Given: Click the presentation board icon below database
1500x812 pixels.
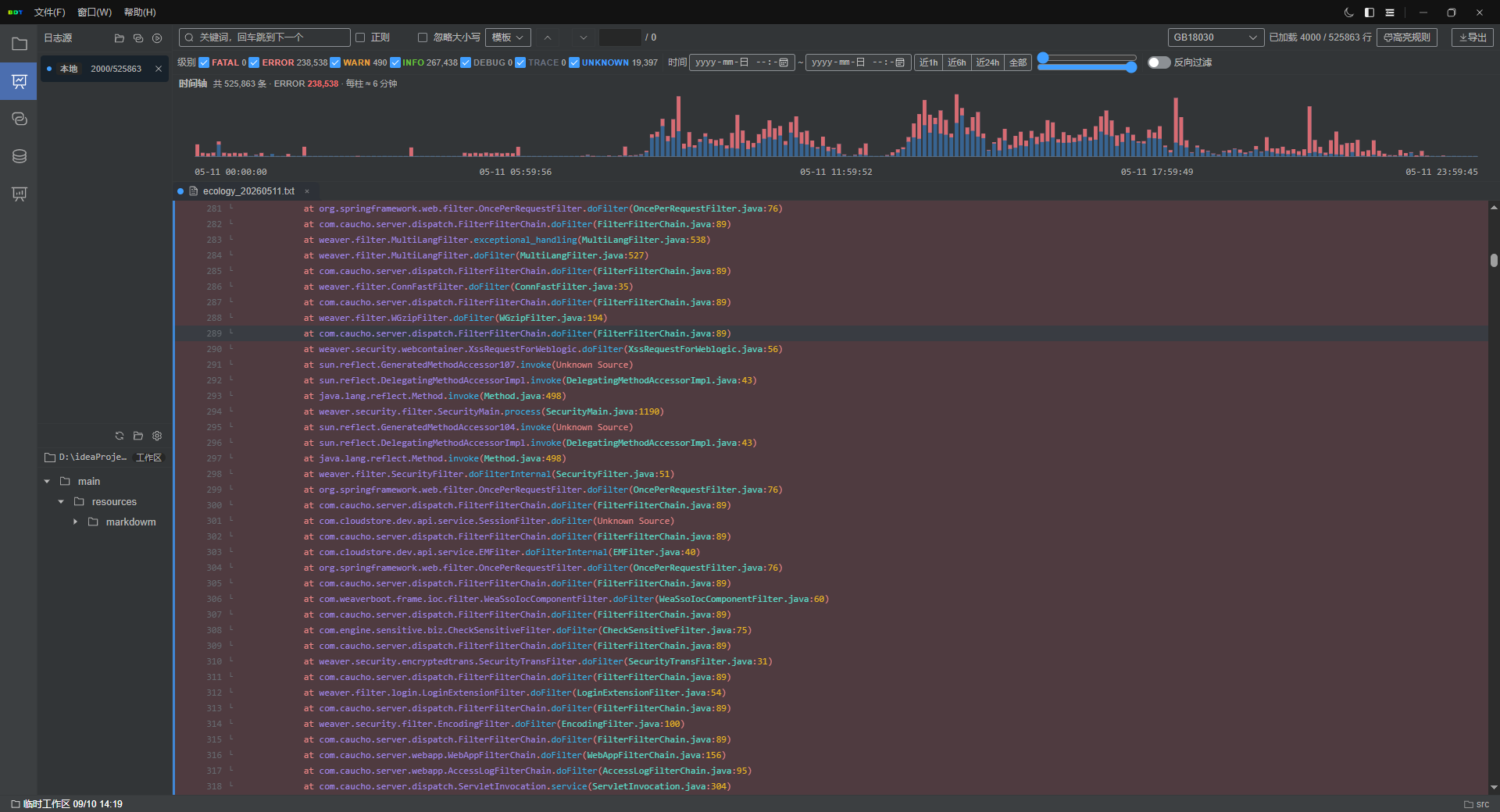Looking at the screenshot, I should pos(19,194).
